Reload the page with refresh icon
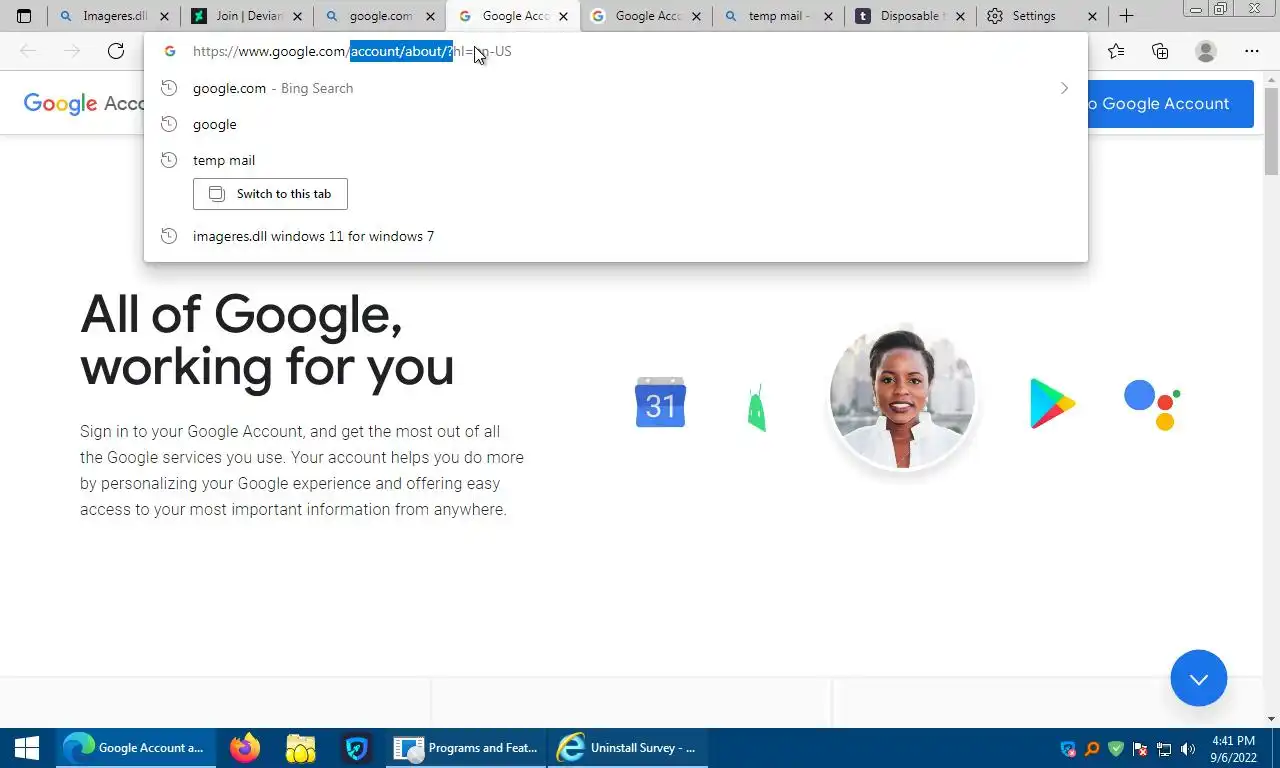The image size is (1280, 768). [116, 51]
